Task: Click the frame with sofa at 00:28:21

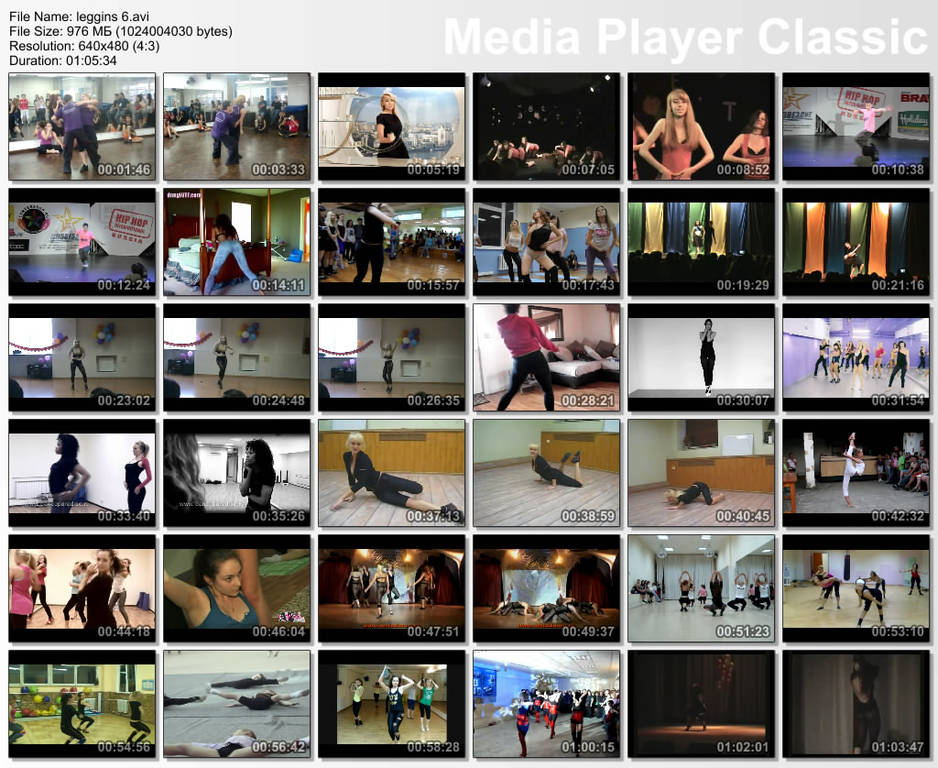Action: [546, 357]
